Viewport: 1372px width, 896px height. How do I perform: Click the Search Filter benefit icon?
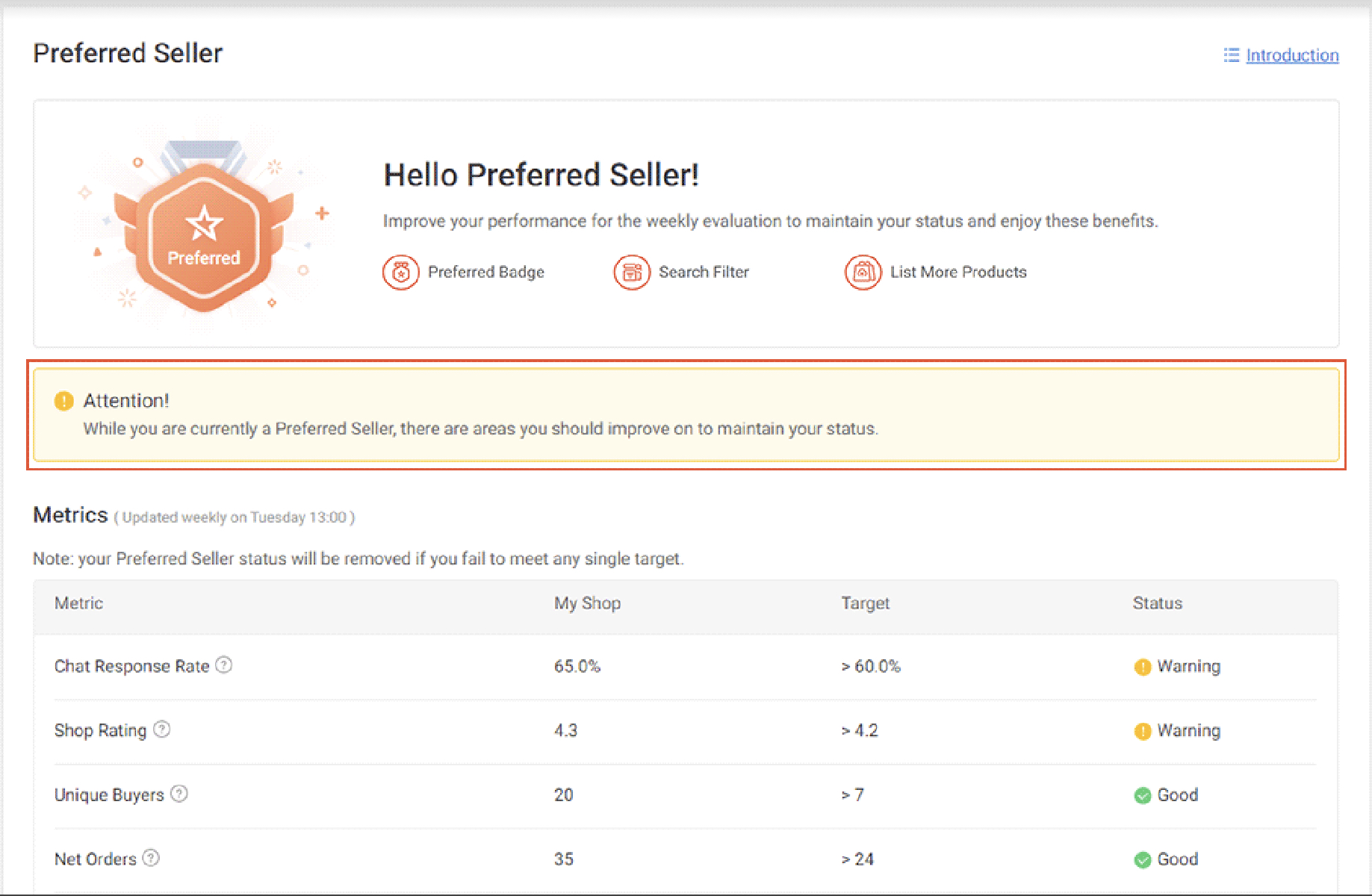(631, 272)
